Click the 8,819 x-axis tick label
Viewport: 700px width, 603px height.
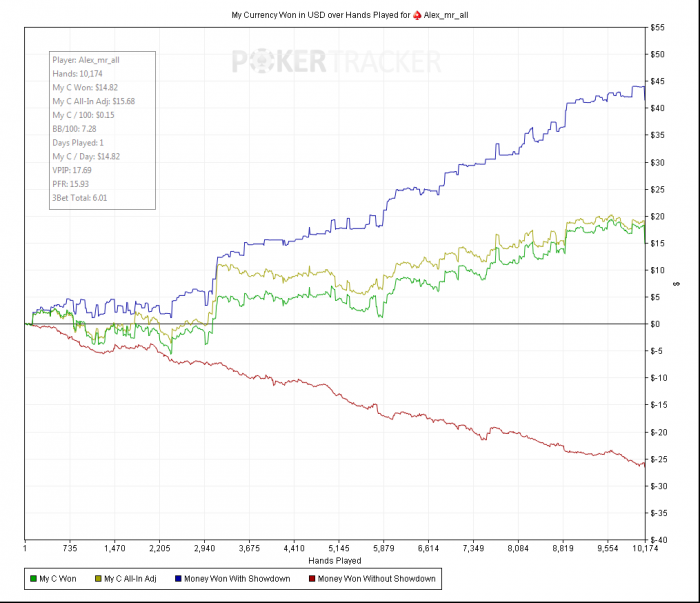pos(563,548)
